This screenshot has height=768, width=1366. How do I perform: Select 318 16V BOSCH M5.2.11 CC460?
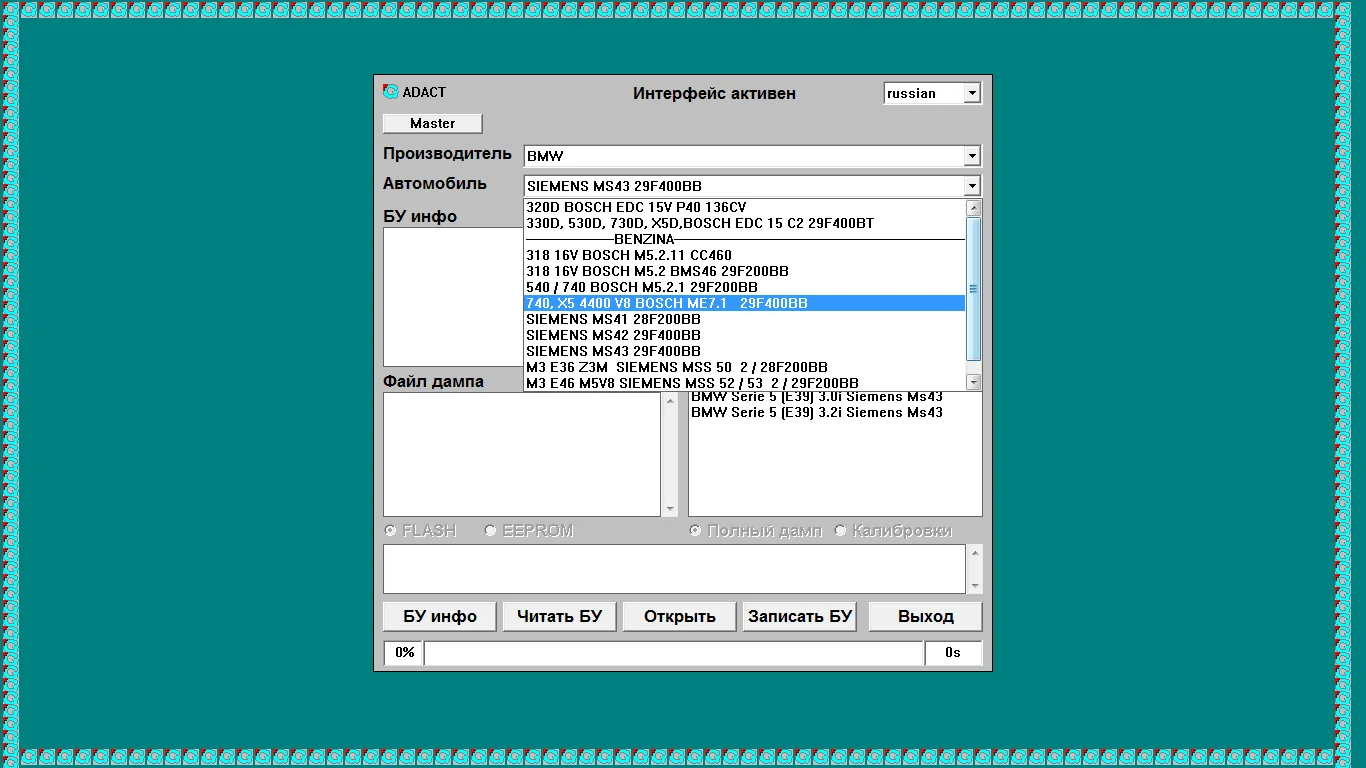pos(745,255)
